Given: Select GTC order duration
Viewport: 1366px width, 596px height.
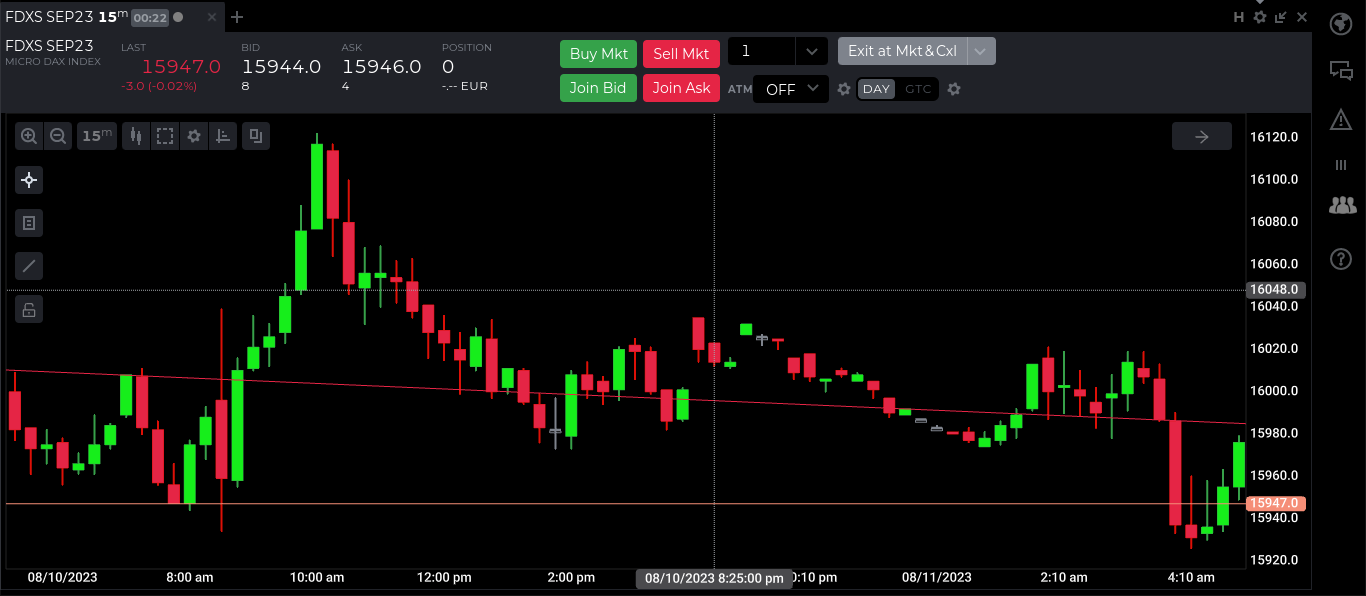Looking at the screenshot, I should tap(918, 89).
